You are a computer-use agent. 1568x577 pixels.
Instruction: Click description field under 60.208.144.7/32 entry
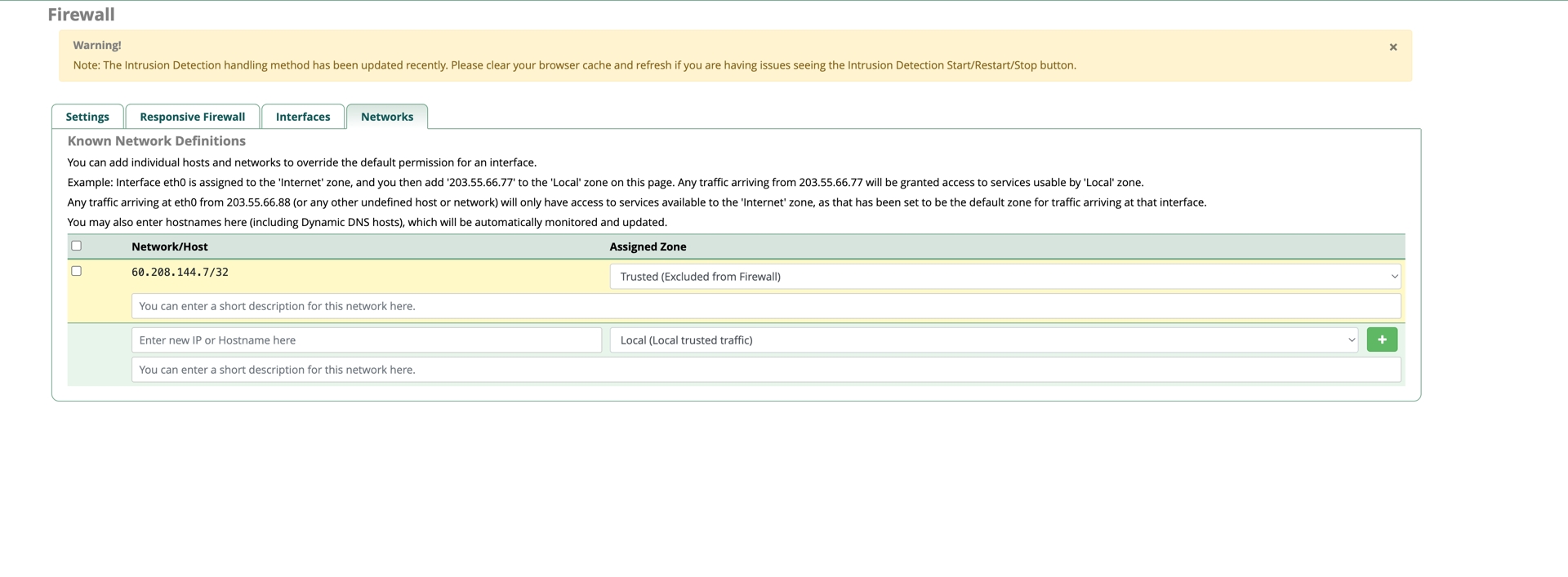(x=765, y=306)
